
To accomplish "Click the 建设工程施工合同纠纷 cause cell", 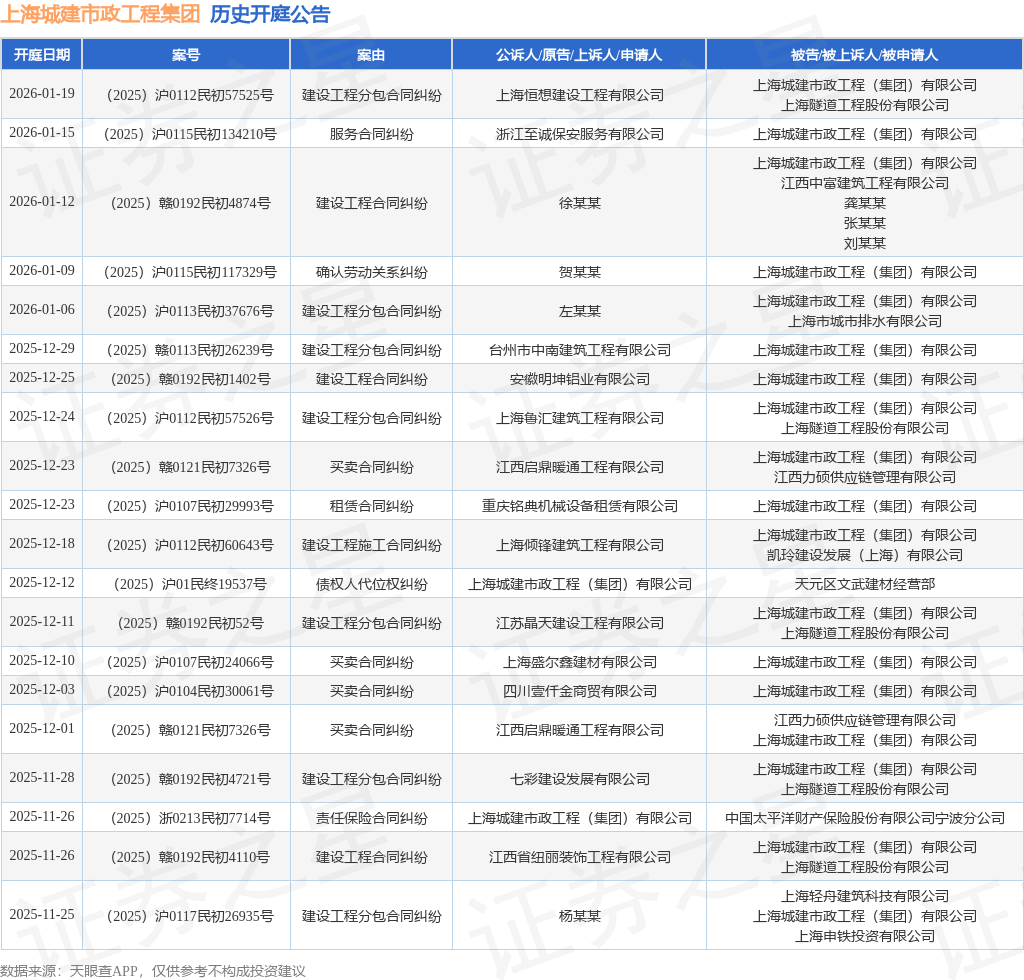I will pos(371,546).
